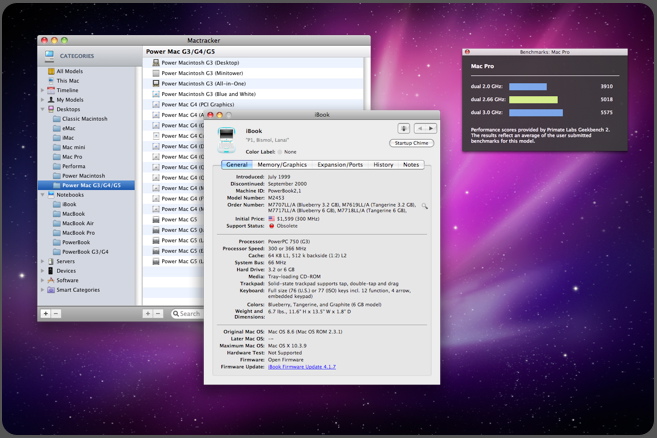Viewport: 657px width, 438px height.
Task: Click the dual 2.66 GHz benchmark bar
Action: pos(533,100)
